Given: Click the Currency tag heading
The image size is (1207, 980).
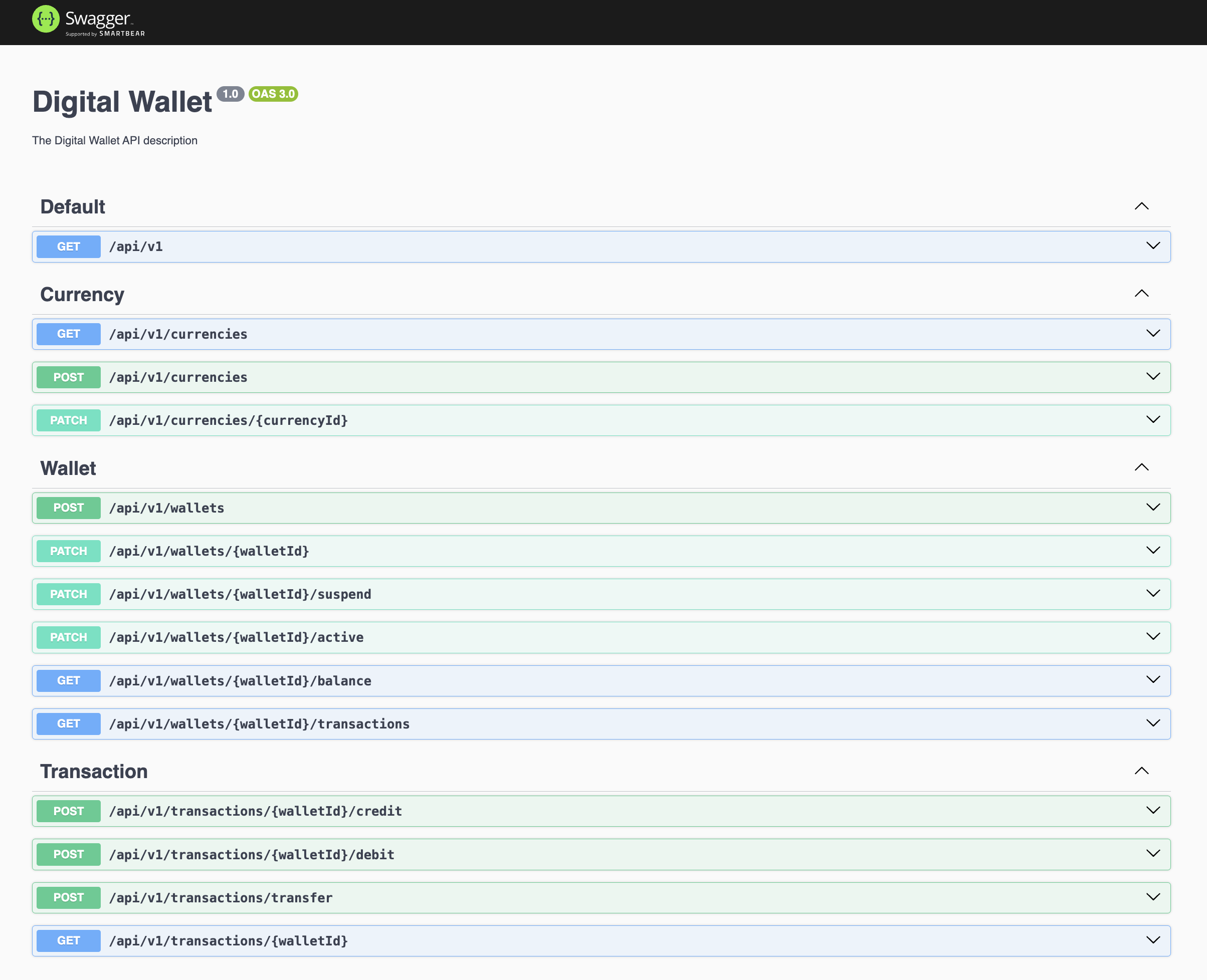Looking at the screenshot, I should (x=82, y=295).
